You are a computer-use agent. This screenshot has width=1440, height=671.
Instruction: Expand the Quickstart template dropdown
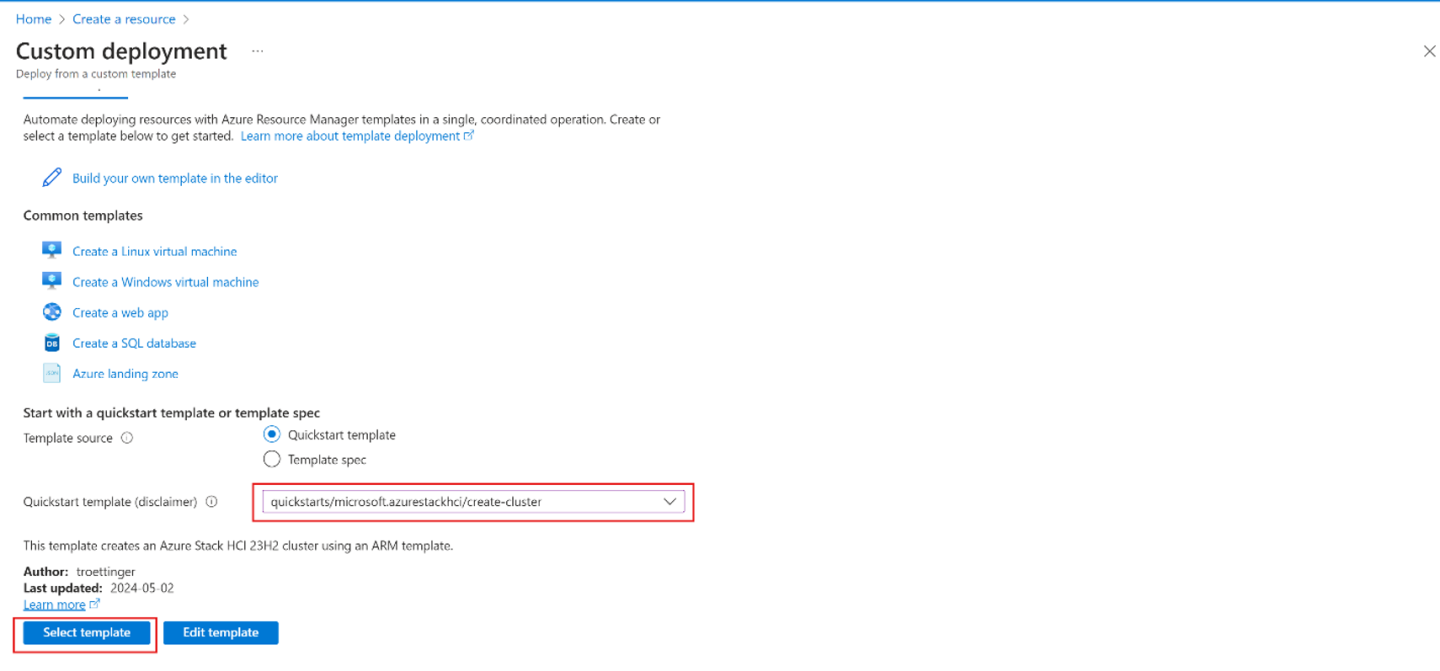670,502
